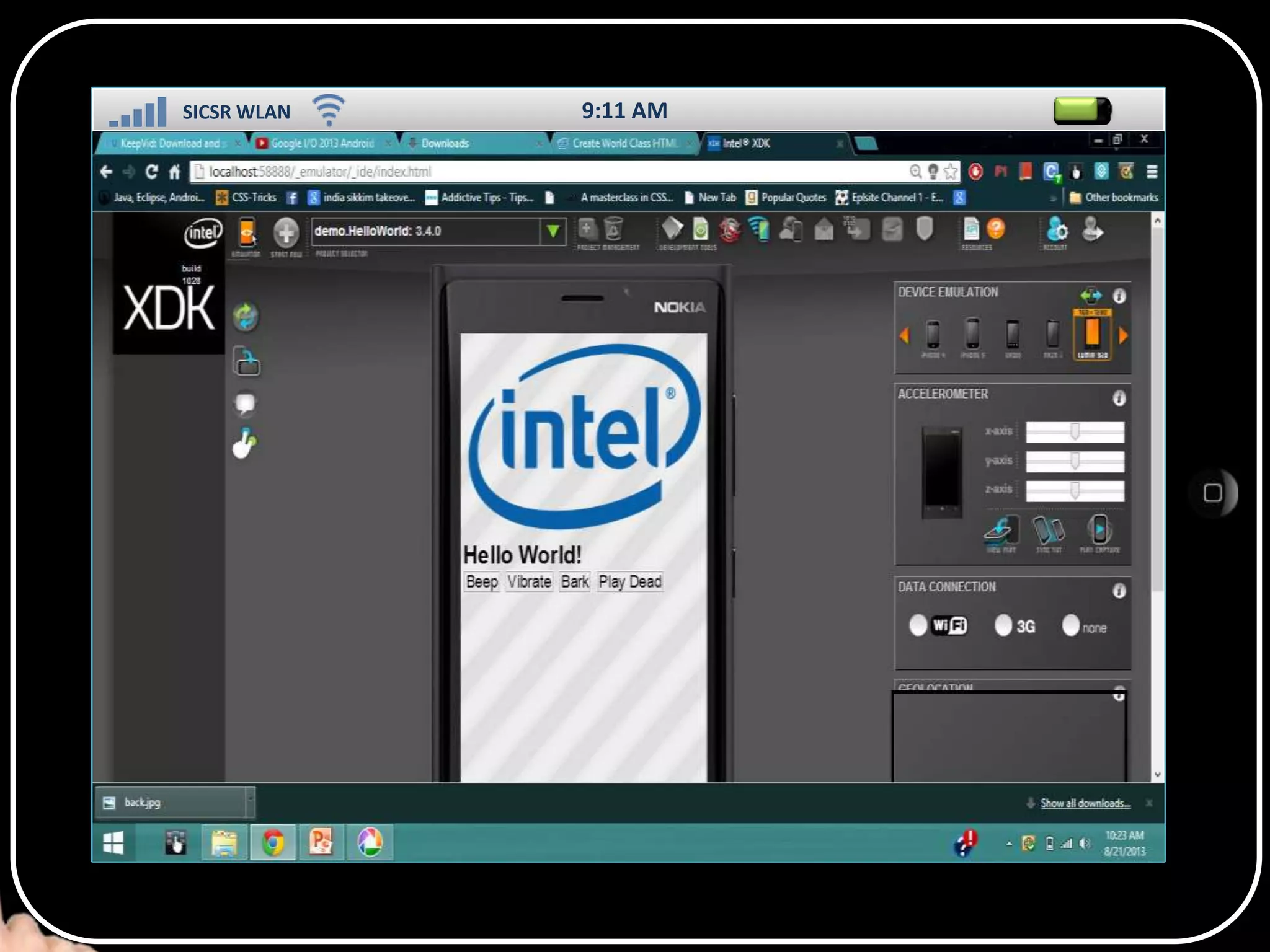
Task: Click the orange question mark help icon
Action: pos(995,229)
